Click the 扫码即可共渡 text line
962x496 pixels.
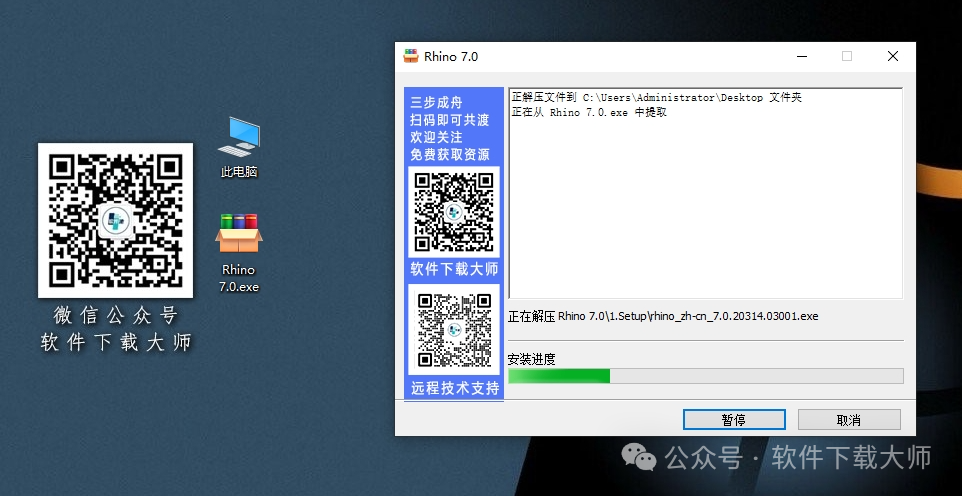coord(450,120)
